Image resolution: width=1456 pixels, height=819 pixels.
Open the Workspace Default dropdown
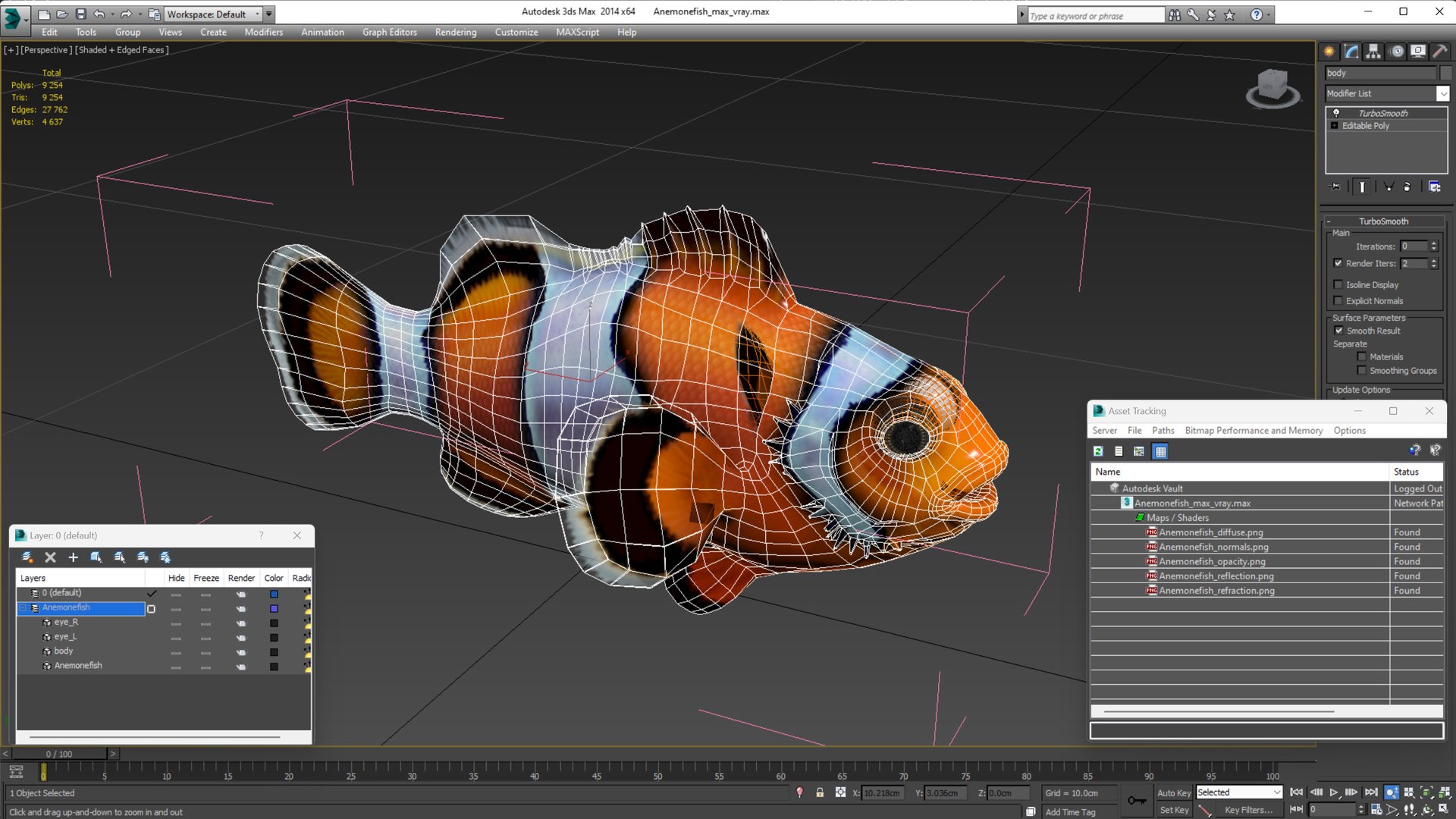coord(213,14)
